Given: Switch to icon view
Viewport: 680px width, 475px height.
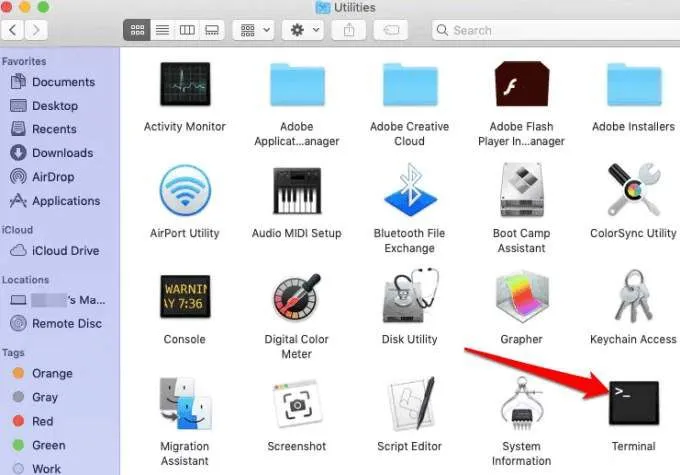Looking at the screenshot, I should (x=137, y=30).
